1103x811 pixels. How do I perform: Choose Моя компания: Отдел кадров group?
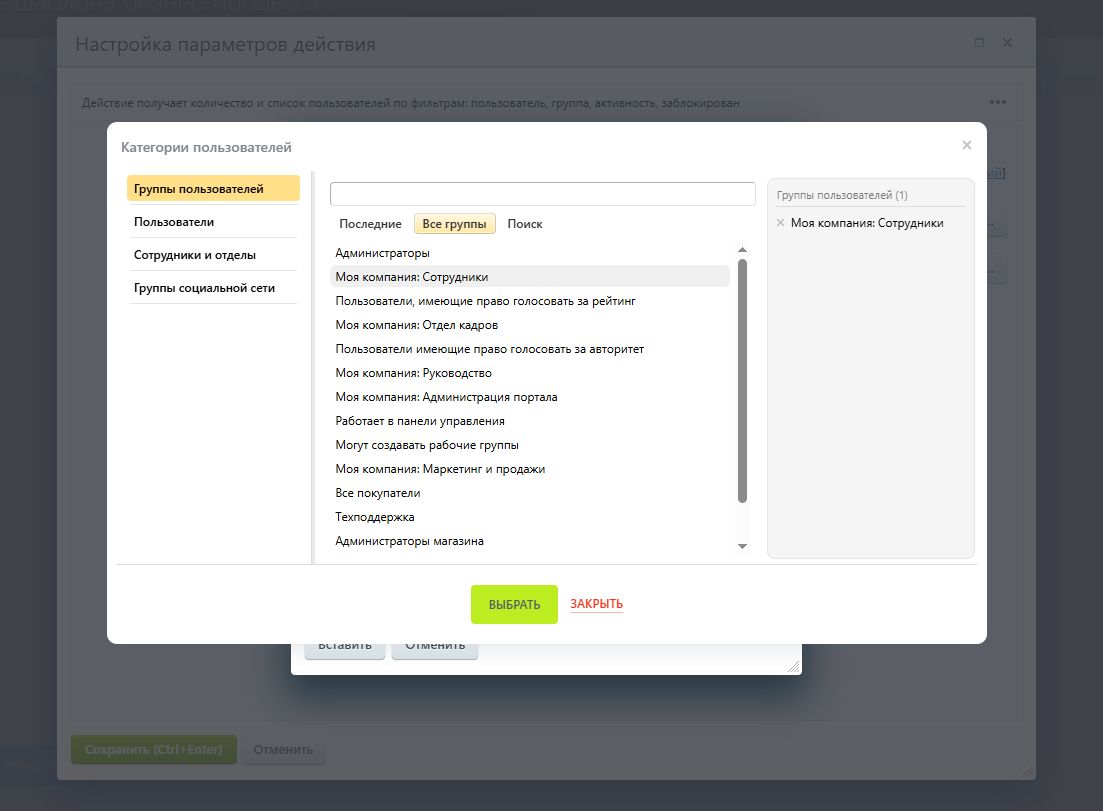tap(416, 325)
